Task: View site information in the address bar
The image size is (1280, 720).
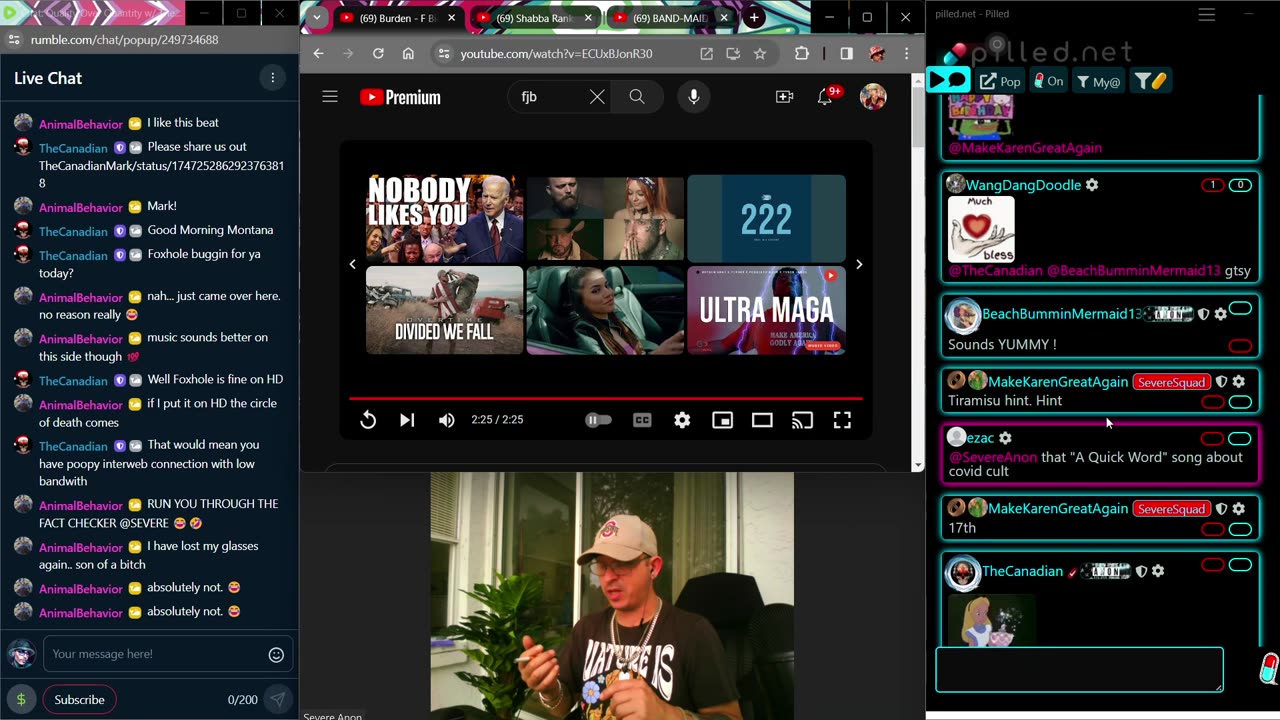Action: point(444,54)
